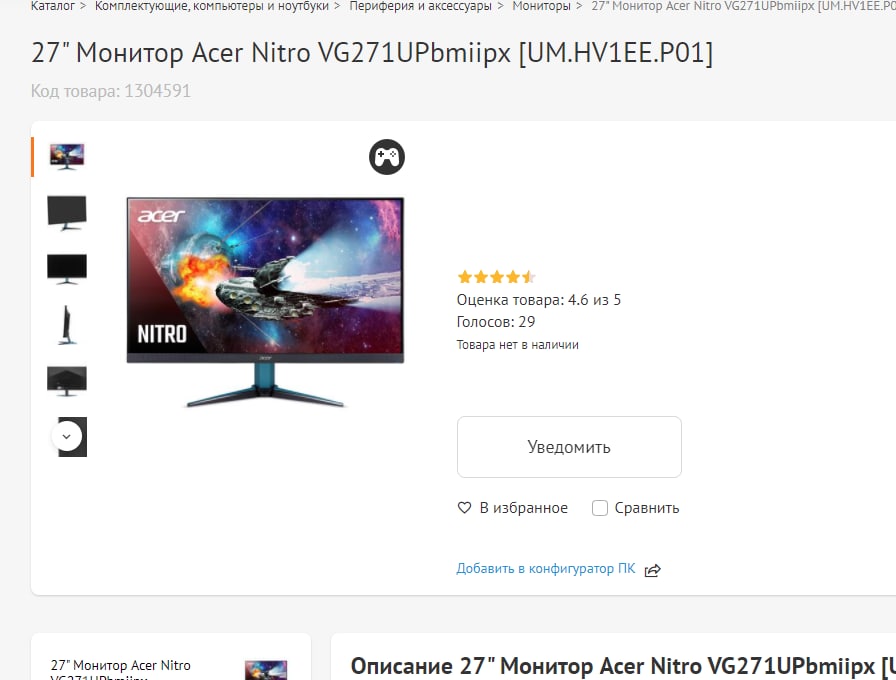Image resolution: width=896 pixels, height=680 pixels.
Task: Open the Комплектующие, компьютеры и ноутбуки breadcrumb
Action: [211, 6]
